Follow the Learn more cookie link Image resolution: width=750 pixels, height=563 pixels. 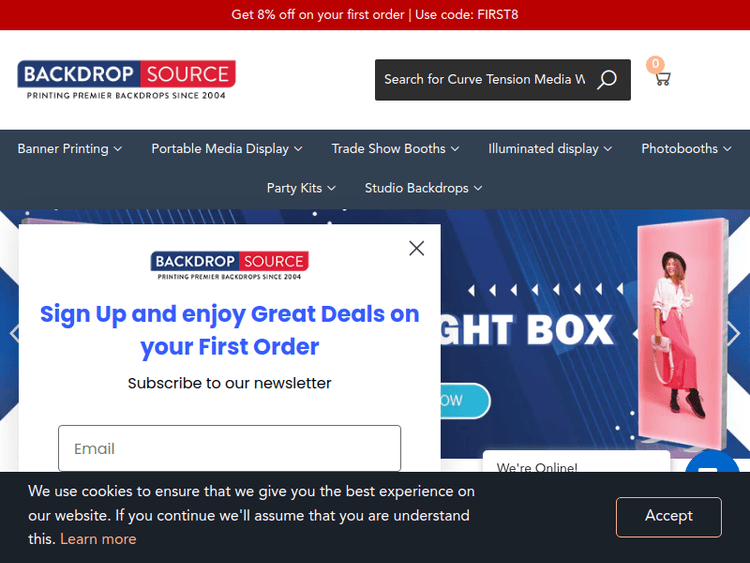(98, 539)
